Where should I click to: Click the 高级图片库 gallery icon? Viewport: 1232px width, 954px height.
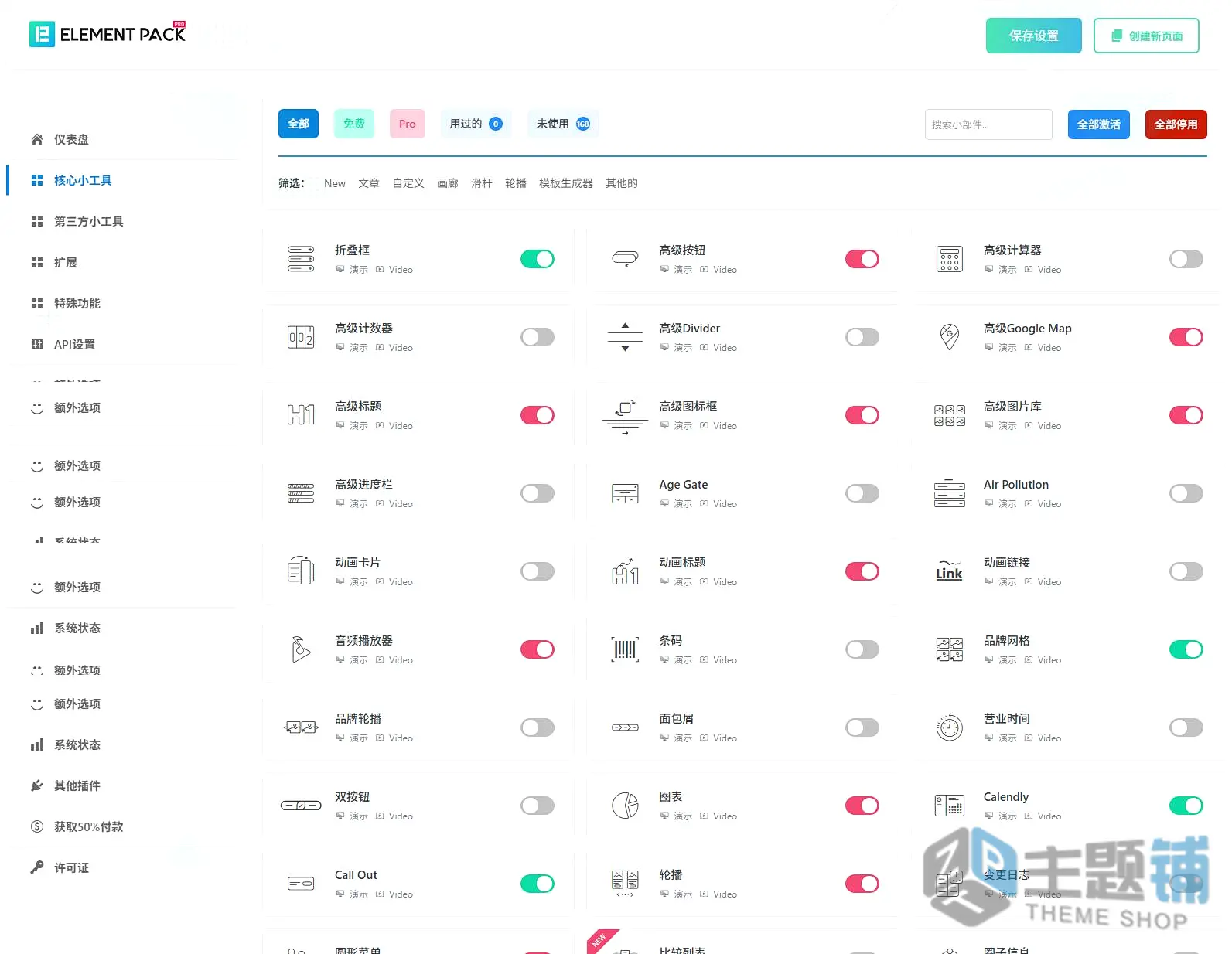(950, 415)
